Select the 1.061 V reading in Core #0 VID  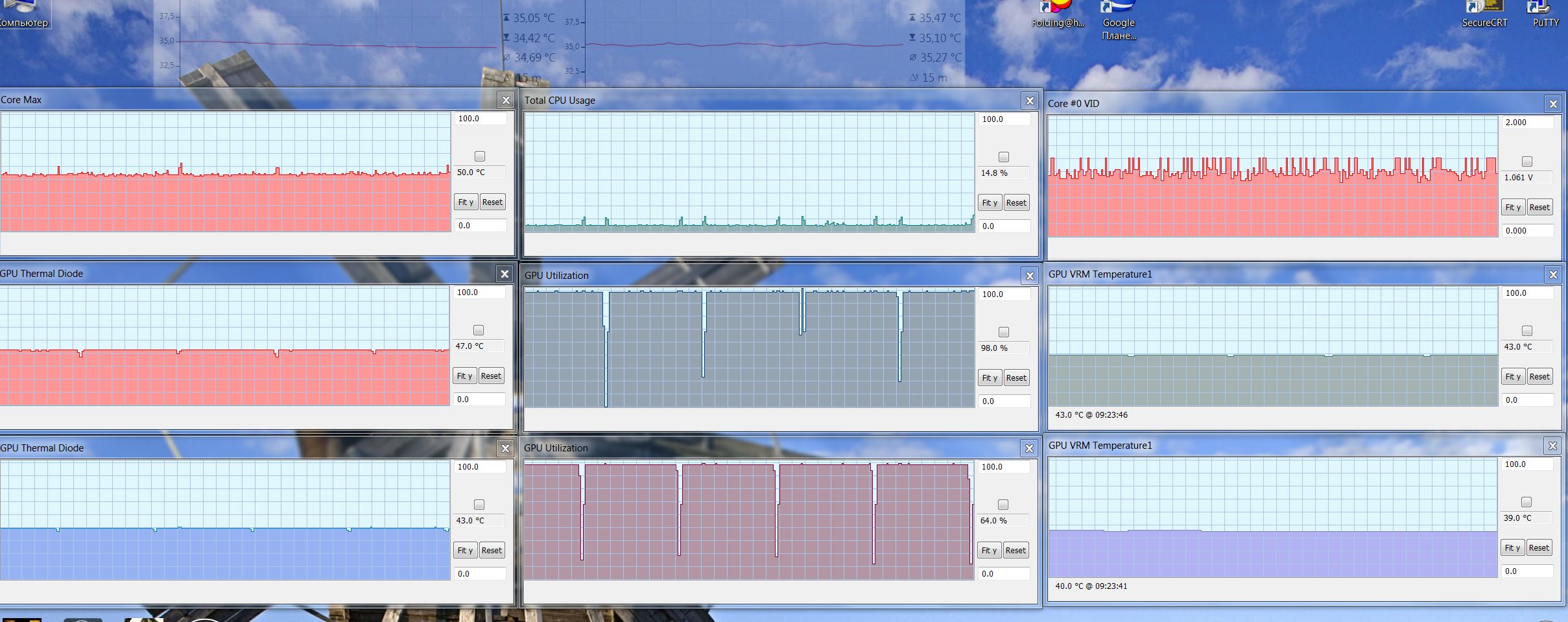pos(1527,177)
